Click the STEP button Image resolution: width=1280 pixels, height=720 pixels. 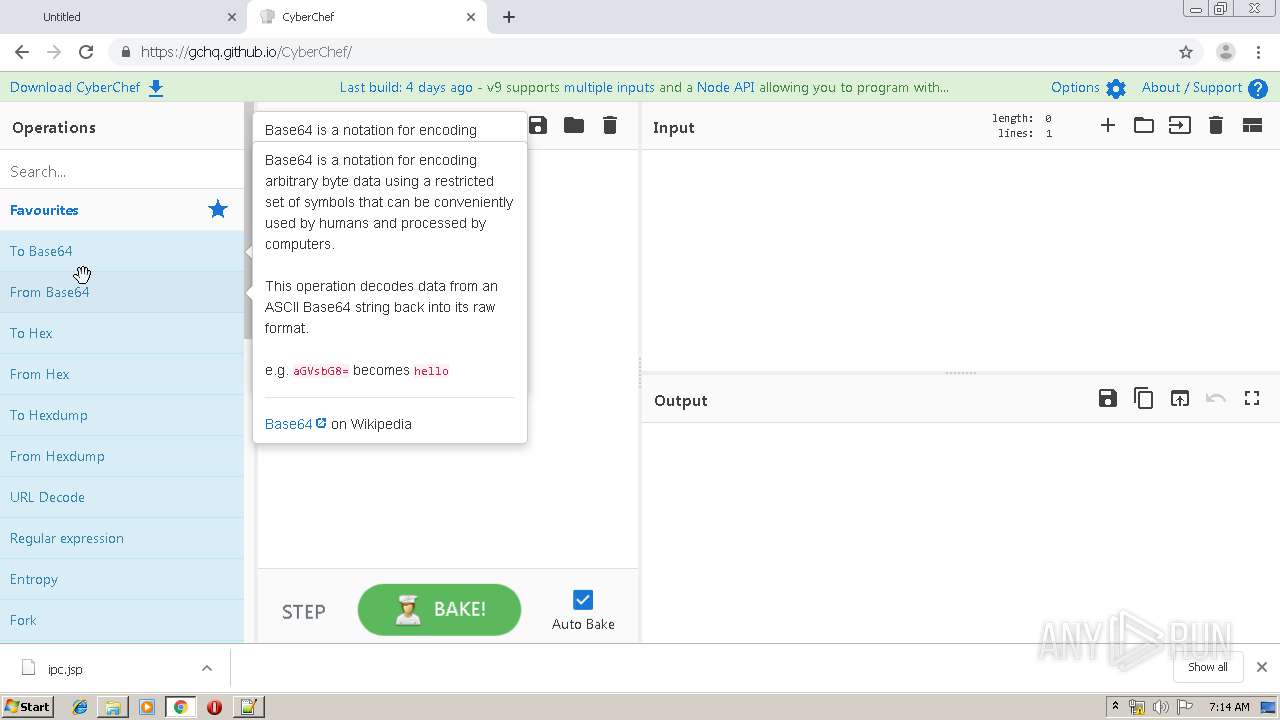point(304,612)
